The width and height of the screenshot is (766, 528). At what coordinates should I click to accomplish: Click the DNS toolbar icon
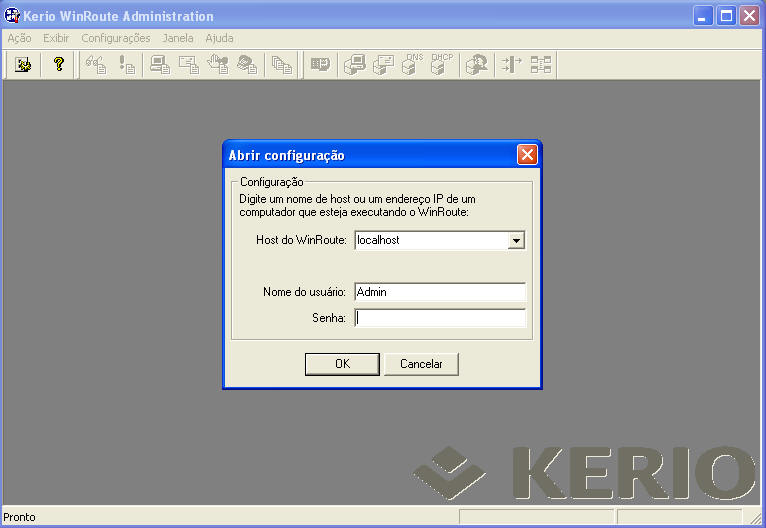pyautogui.click(x=413, y=65)
